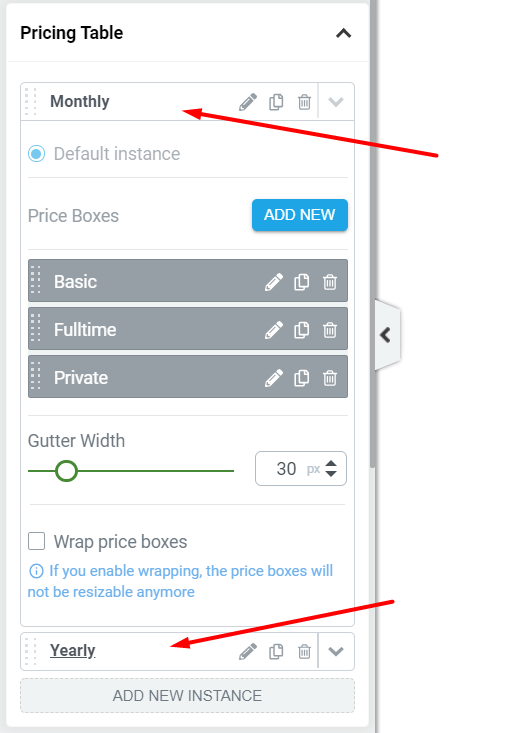Select the Default instance radio button
Image resolution: width=505 pixels, height=733 pixels.
[36, 154]
